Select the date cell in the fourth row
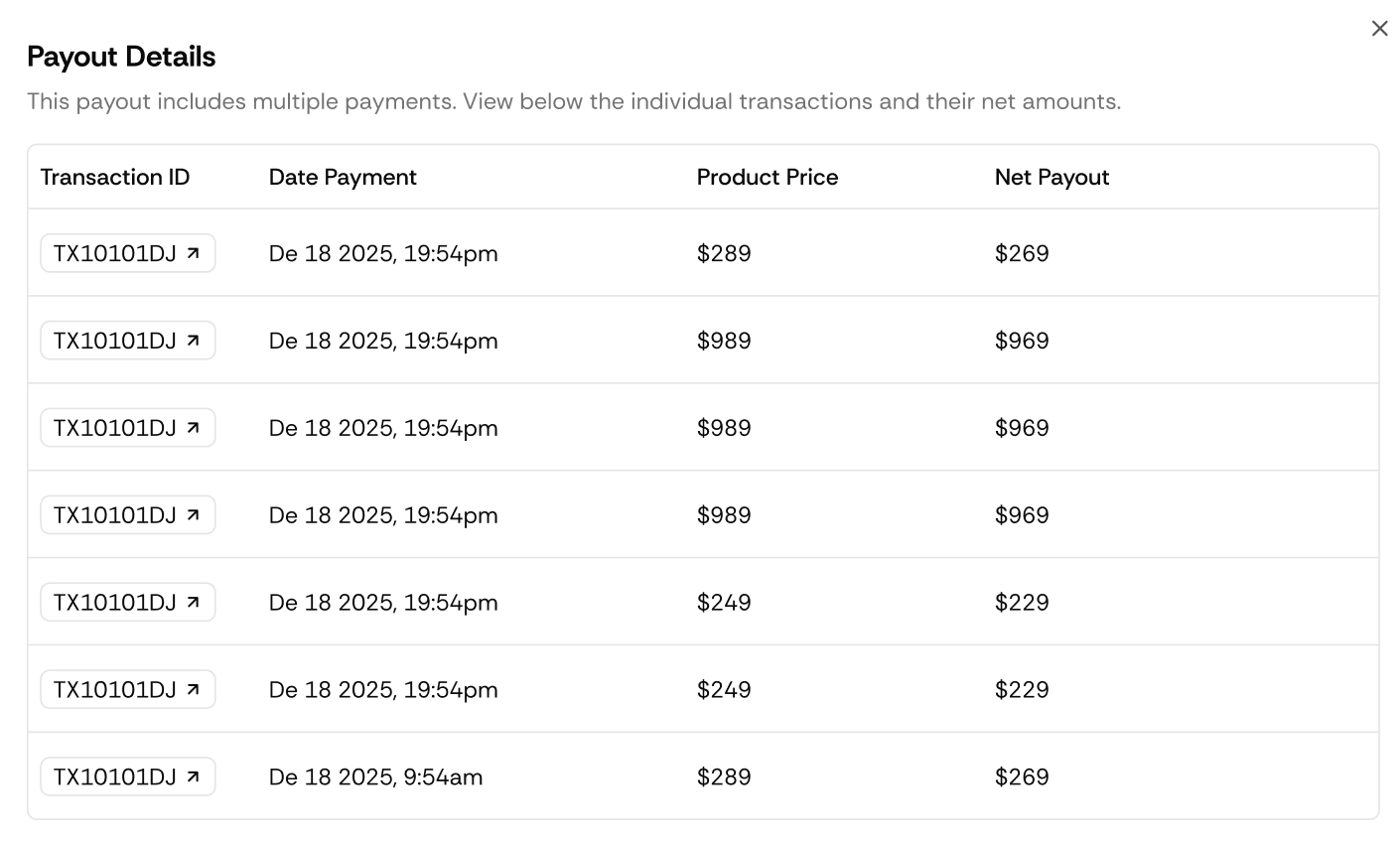Viewport: 1400px width, 844px height. [x=383, y=515]
